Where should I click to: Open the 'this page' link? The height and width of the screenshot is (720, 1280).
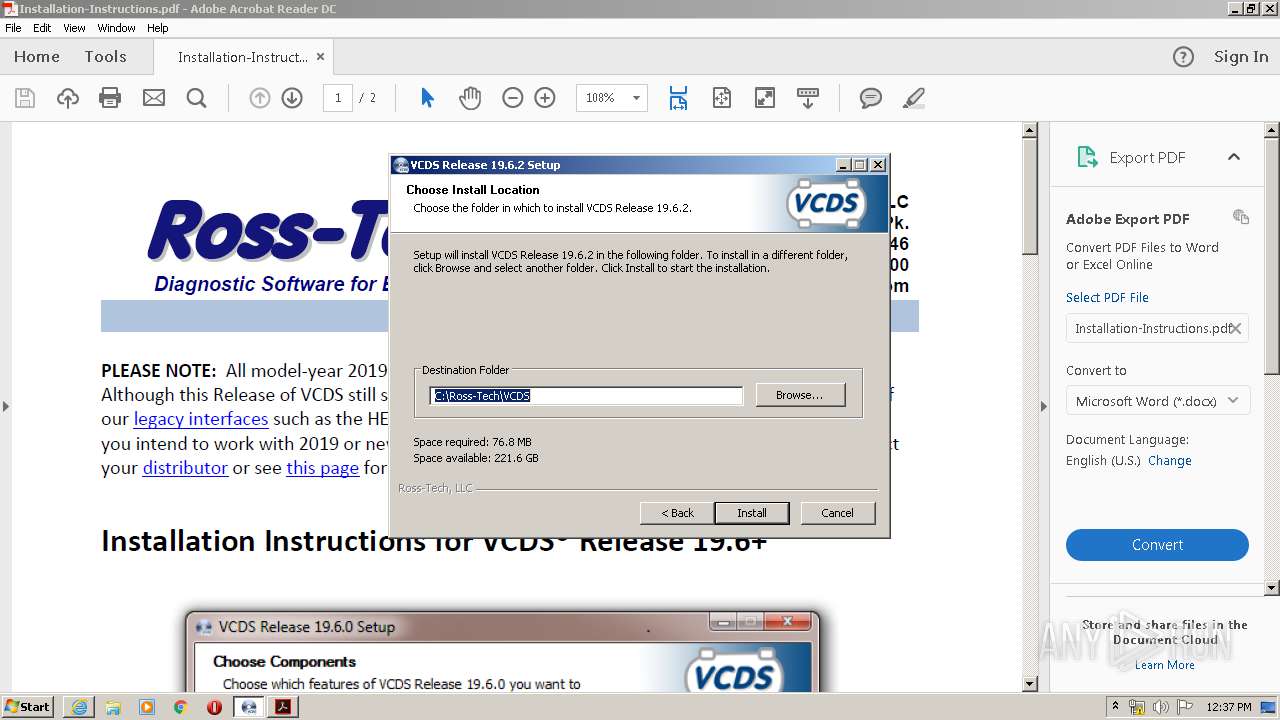(x=322, y=468)
